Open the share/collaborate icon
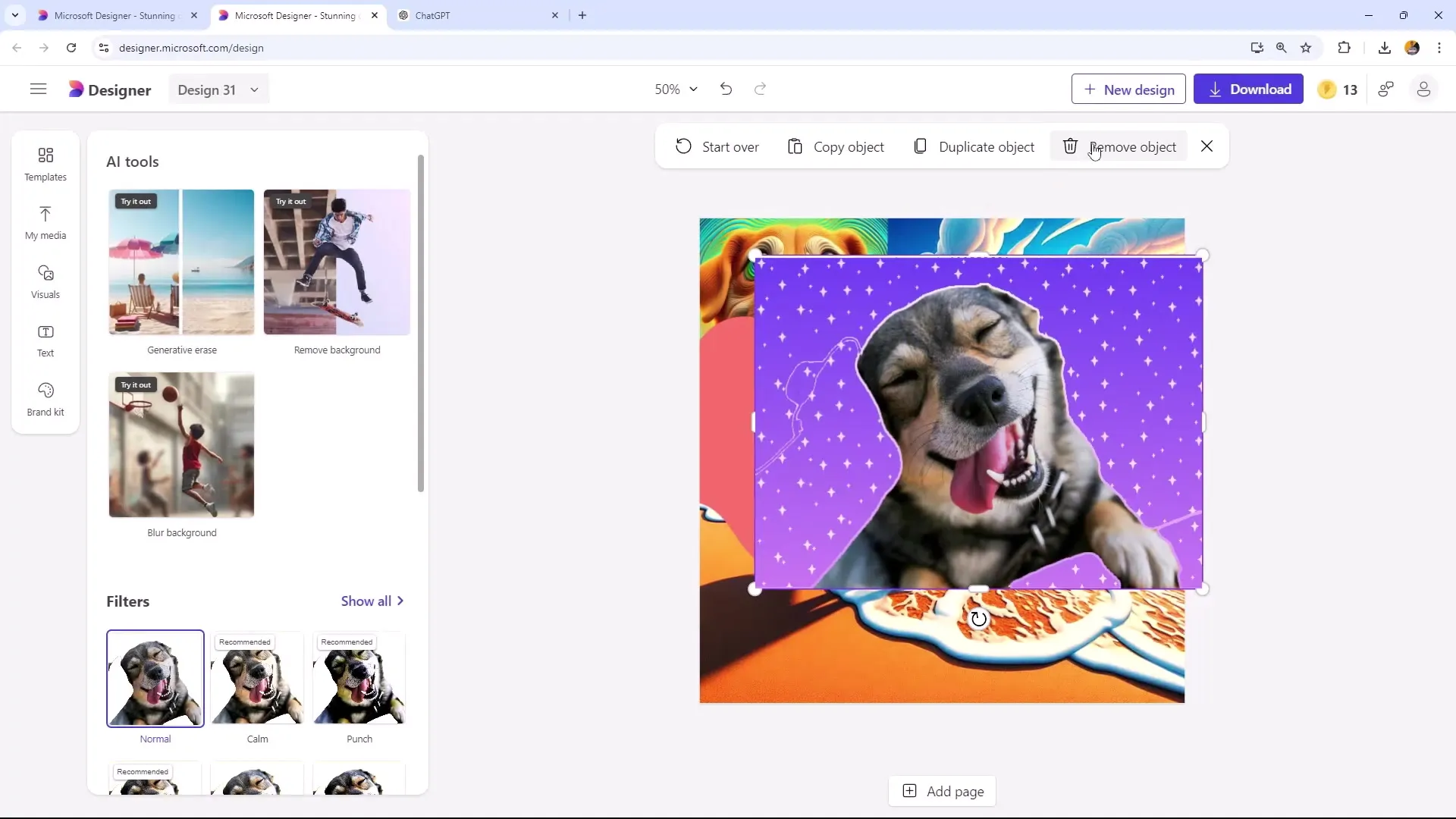 point(1386,89)
